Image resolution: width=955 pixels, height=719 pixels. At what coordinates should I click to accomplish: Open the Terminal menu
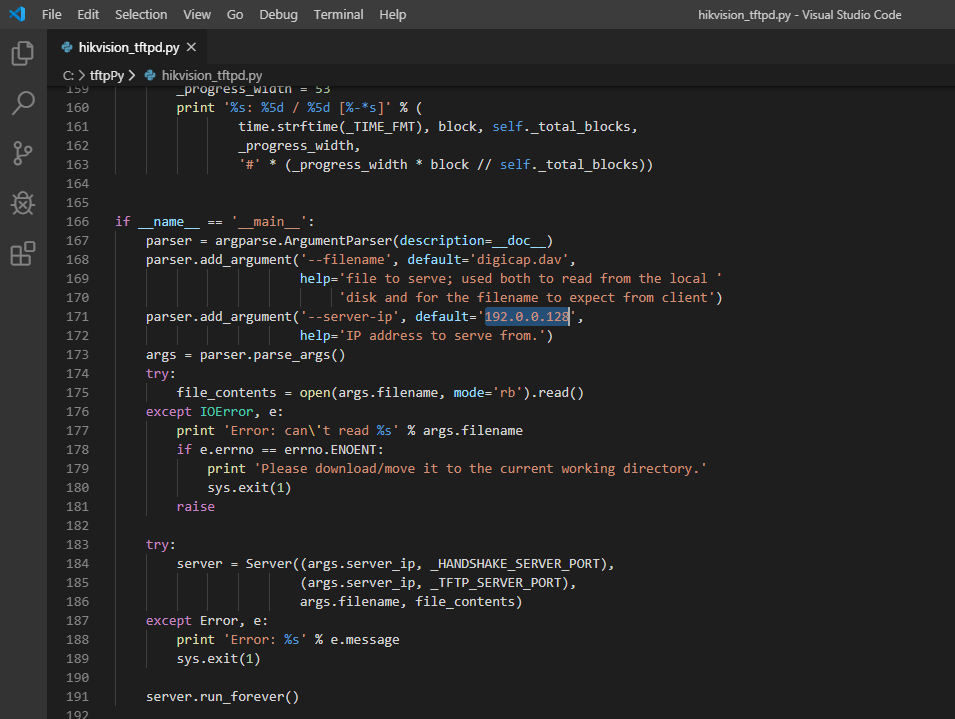(338, 15)
